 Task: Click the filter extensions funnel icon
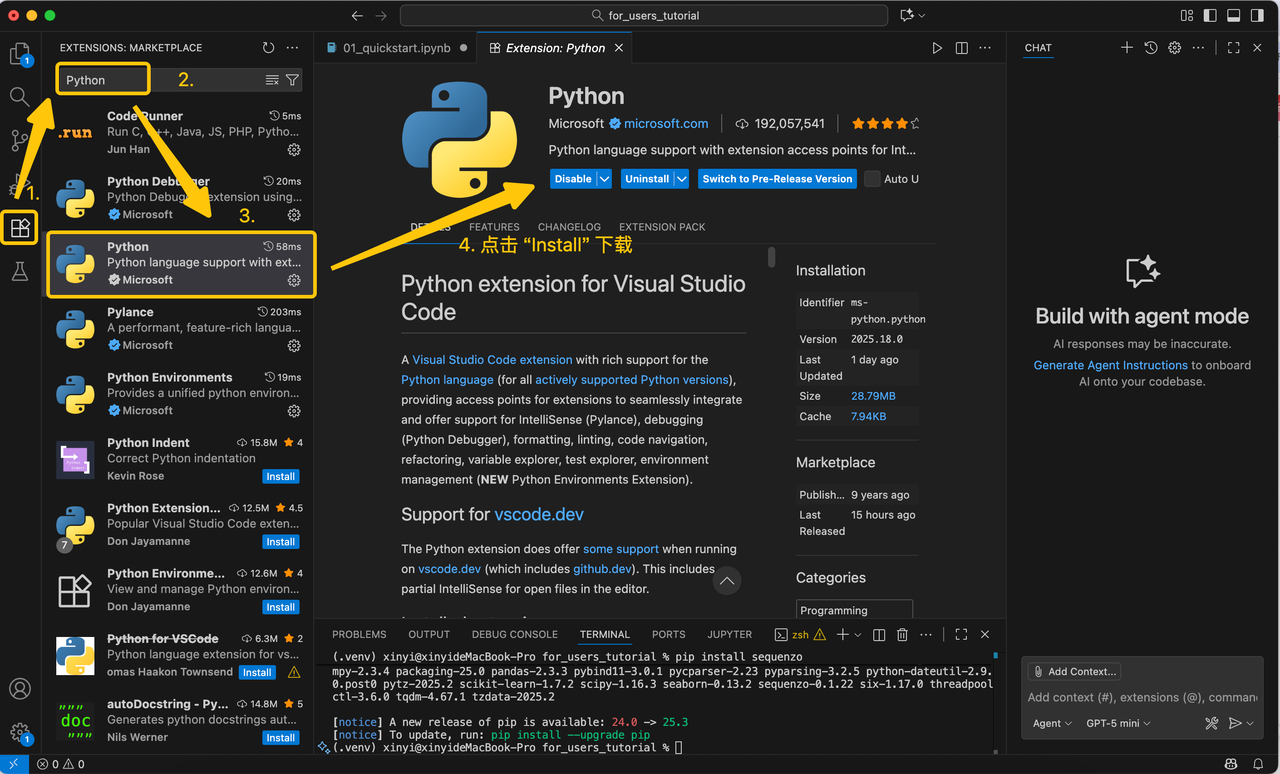coord(292,80)
